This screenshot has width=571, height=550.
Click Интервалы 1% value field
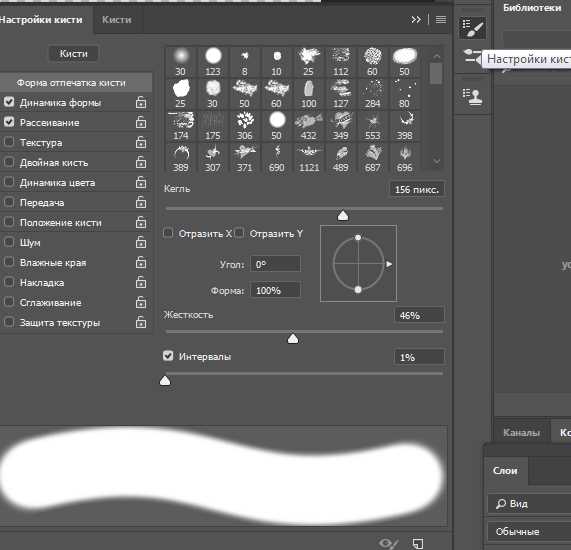coord(419,357)
